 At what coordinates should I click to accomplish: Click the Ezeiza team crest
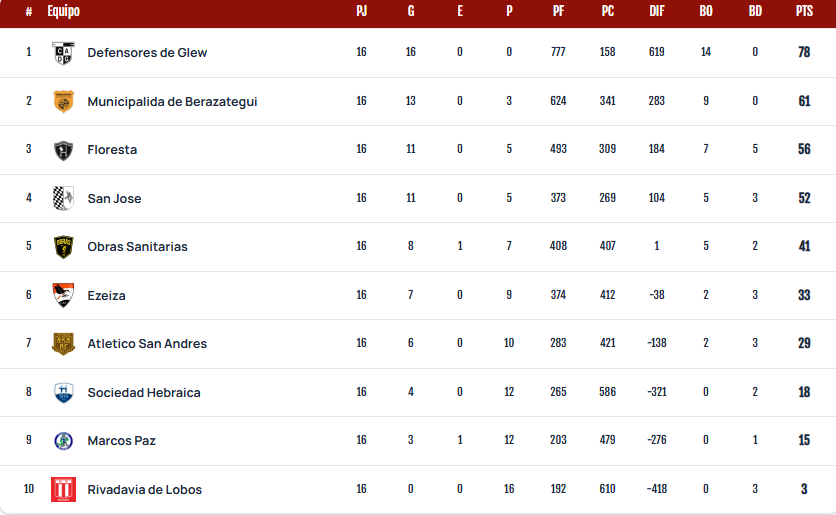tap(63, 295)
